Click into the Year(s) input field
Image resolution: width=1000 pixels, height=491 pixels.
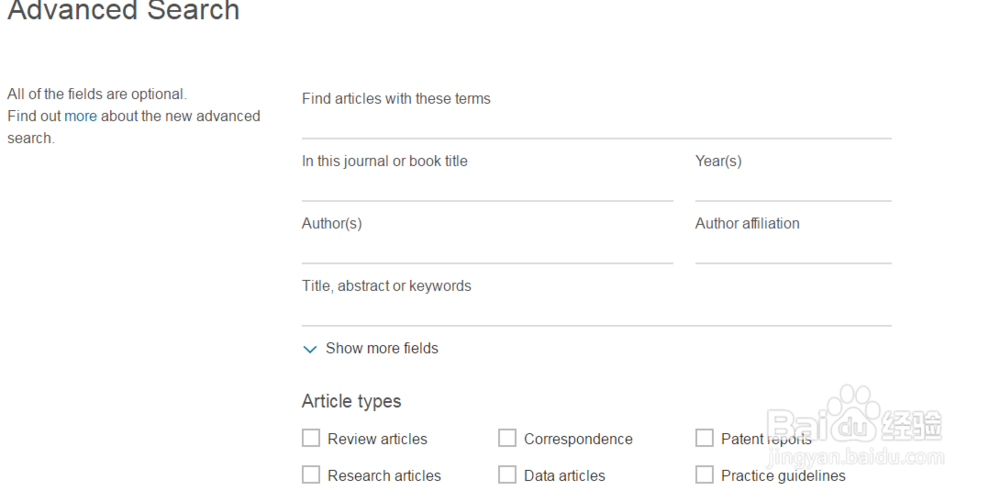[793, 187]
